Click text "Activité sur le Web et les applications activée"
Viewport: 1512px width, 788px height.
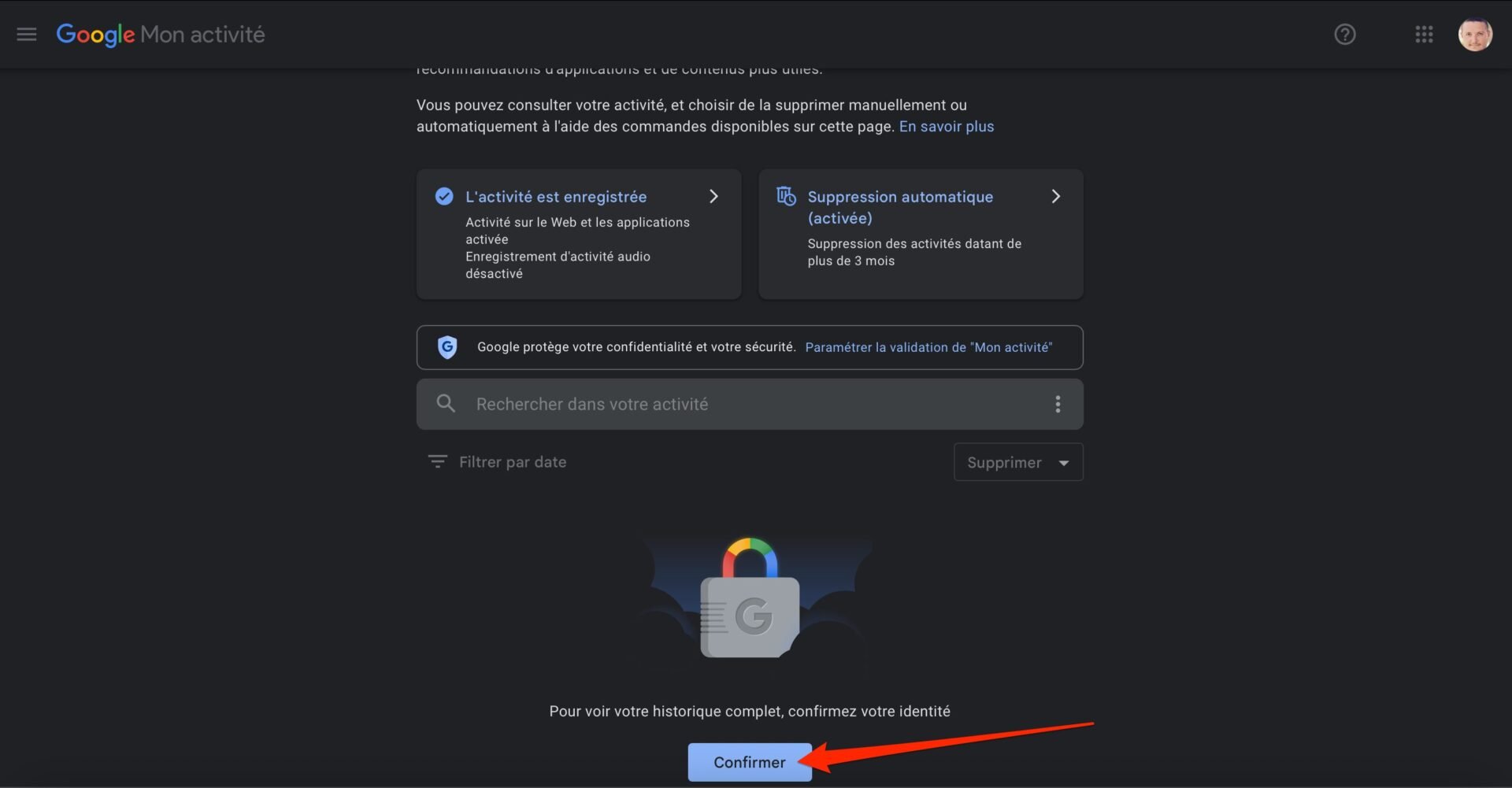coord(577,231)
